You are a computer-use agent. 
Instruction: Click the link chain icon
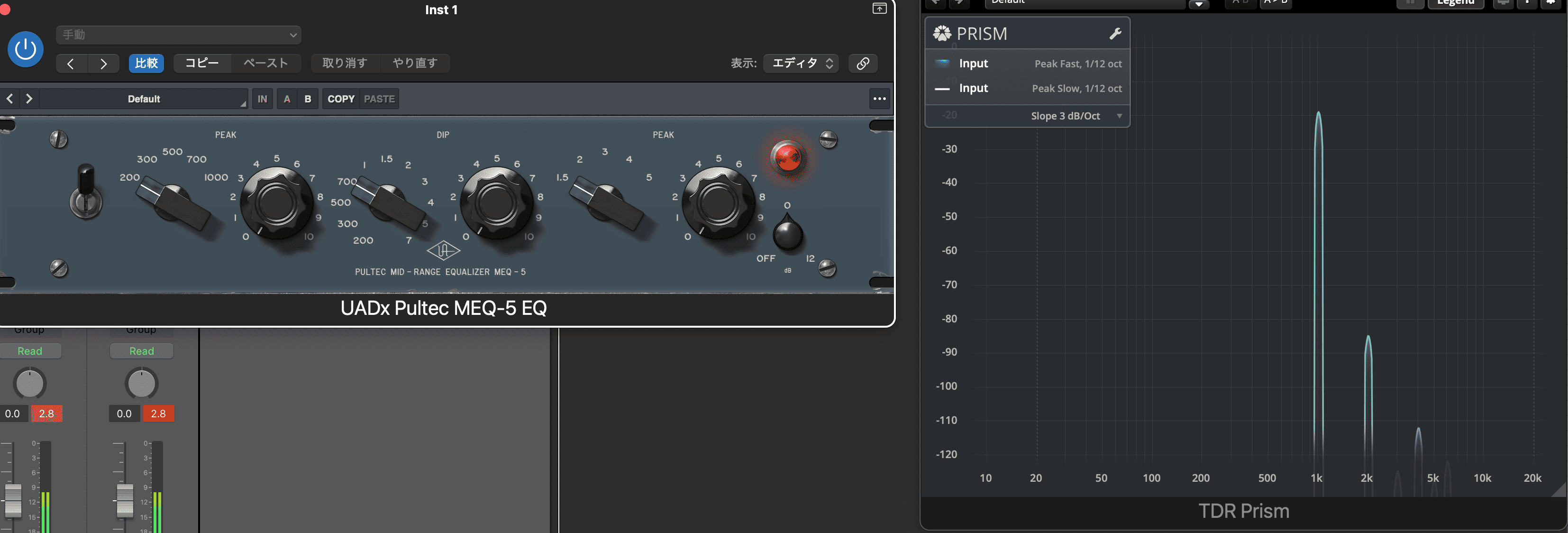pyautogui.click(x=863, y=64)
